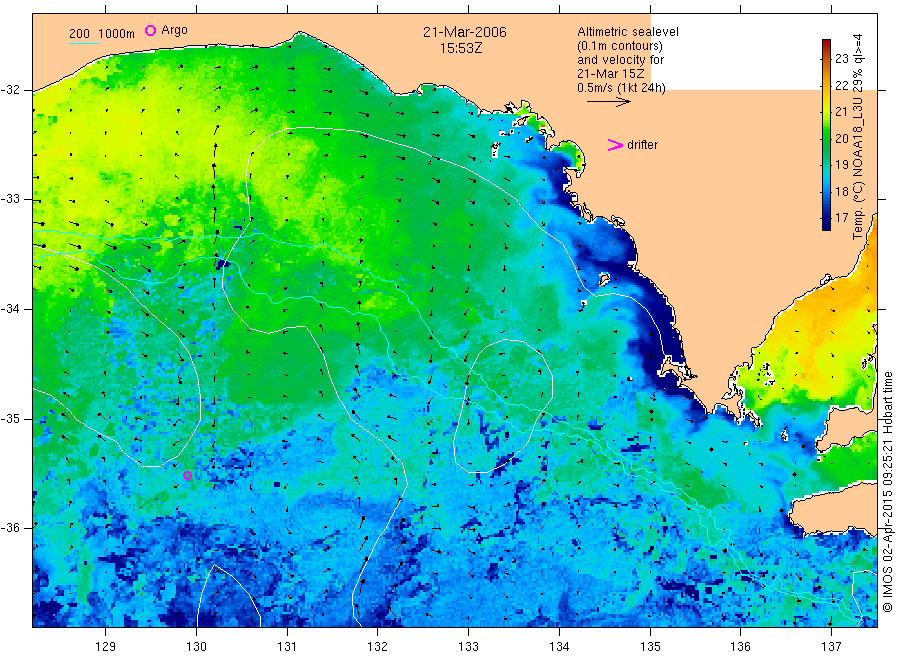Click the magenta Argo circle in legend
900x660 pixels.
tap(150, 30)
